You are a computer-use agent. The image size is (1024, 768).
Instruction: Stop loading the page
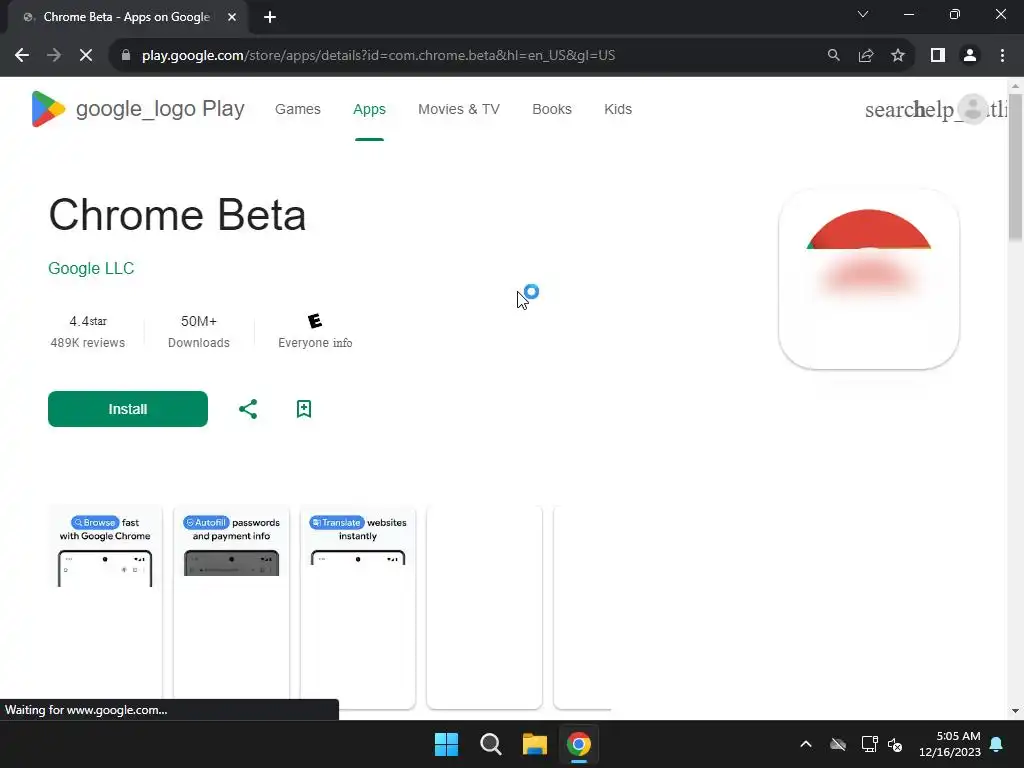click(x=86, y=56)
